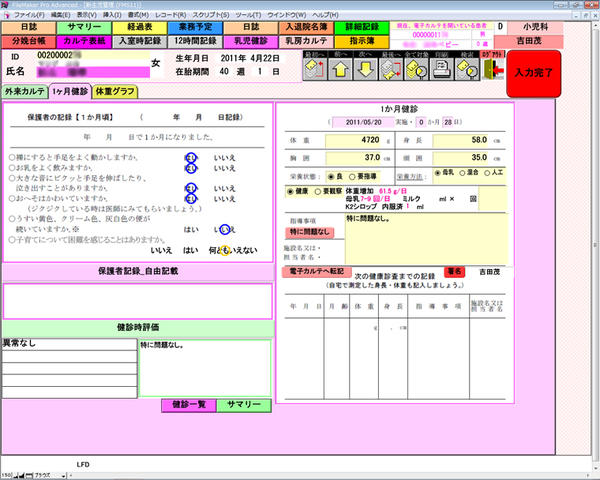The image size is (600, 480).
Task: Click the show all records icon (全て対象)
Action: (x=416, y=69)
